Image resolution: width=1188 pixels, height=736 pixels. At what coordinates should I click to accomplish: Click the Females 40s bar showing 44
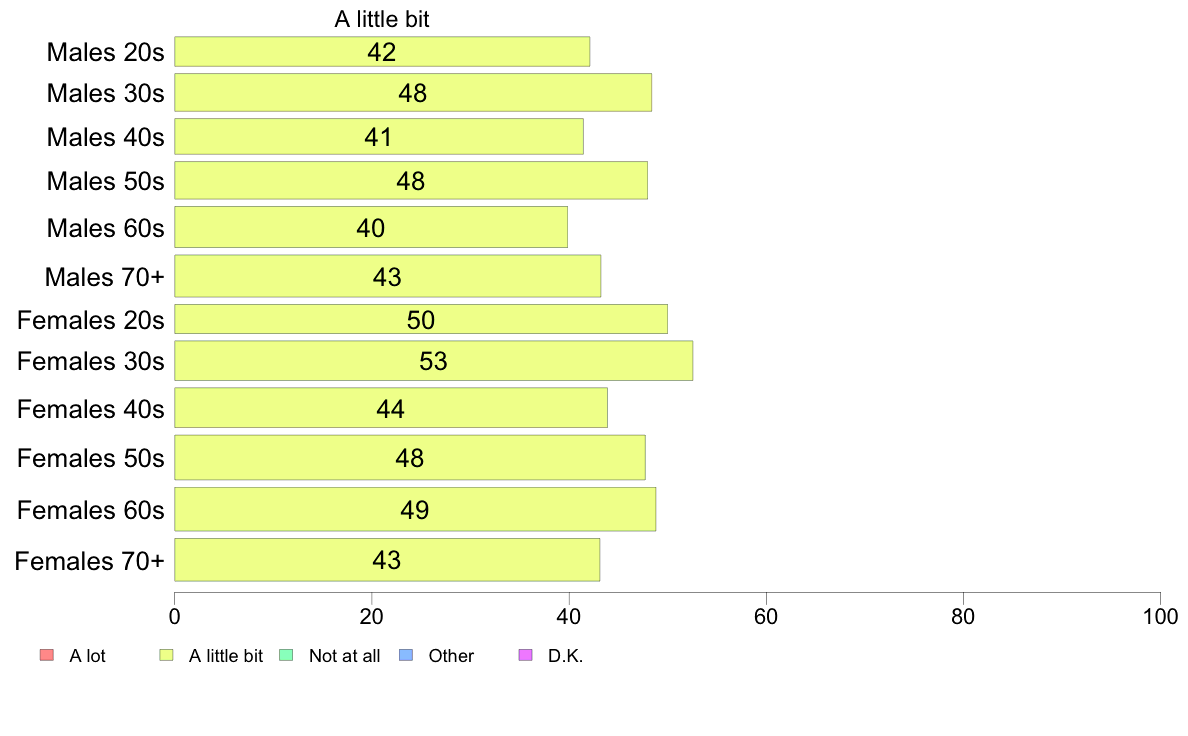pos(391,408)
